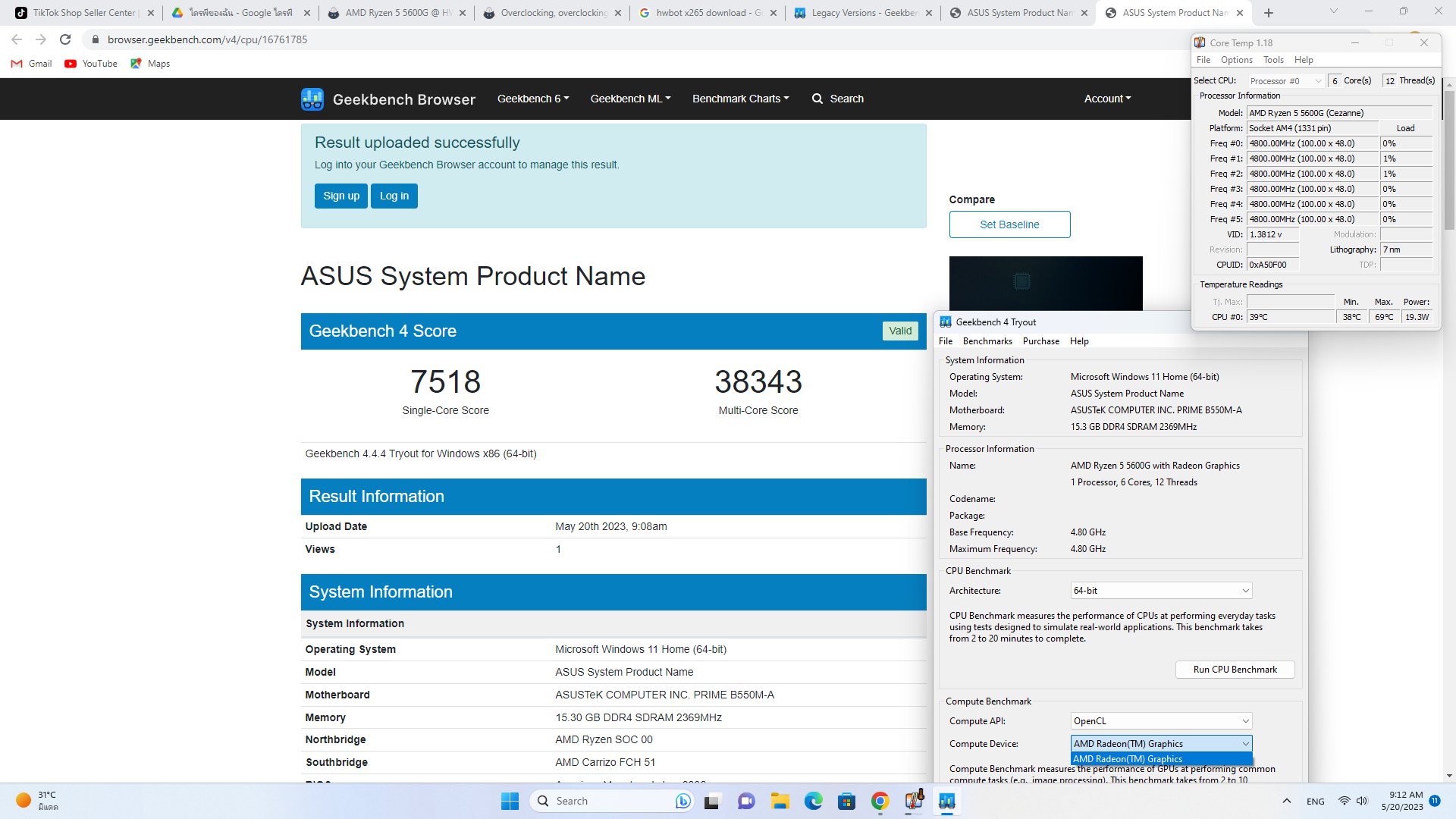
Task: Open Geekbench 4 Benchmarks menu
Action: pyautogui.click(x=987, y=341)
